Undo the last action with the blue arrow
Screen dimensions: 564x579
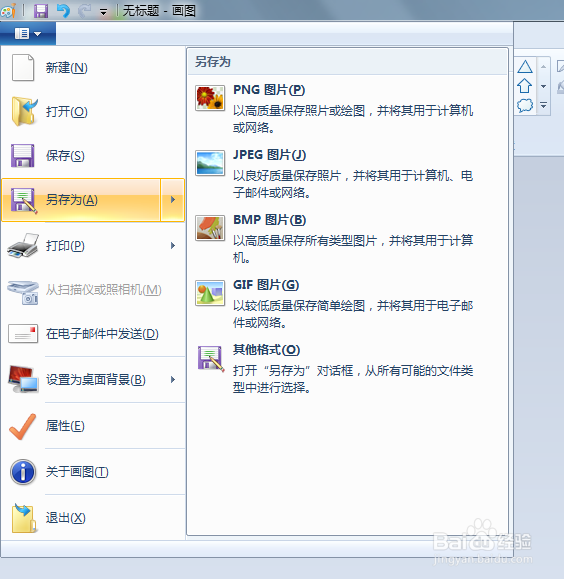(63, 10)
